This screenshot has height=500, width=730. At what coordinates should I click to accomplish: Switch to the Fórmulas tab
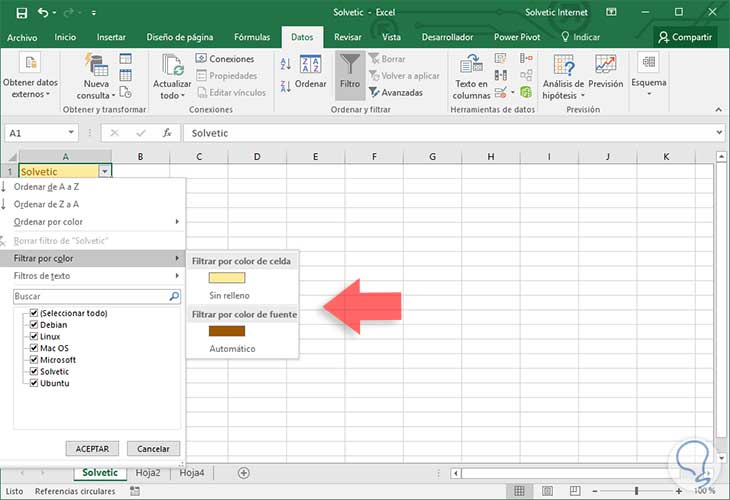click(252, 37)
